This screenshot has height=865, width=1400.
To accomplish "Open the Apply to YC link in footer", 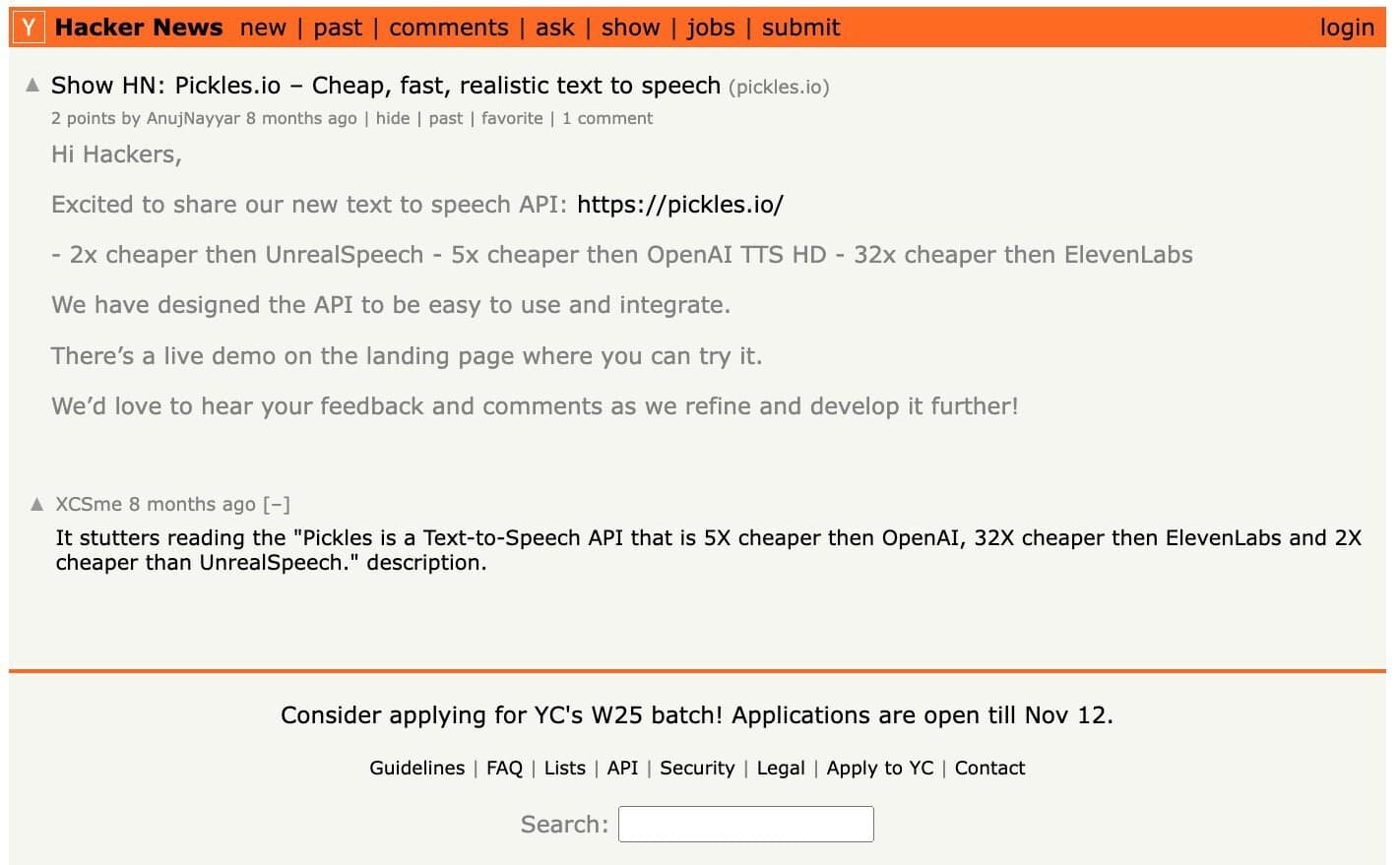I will (x=879, y=768).
